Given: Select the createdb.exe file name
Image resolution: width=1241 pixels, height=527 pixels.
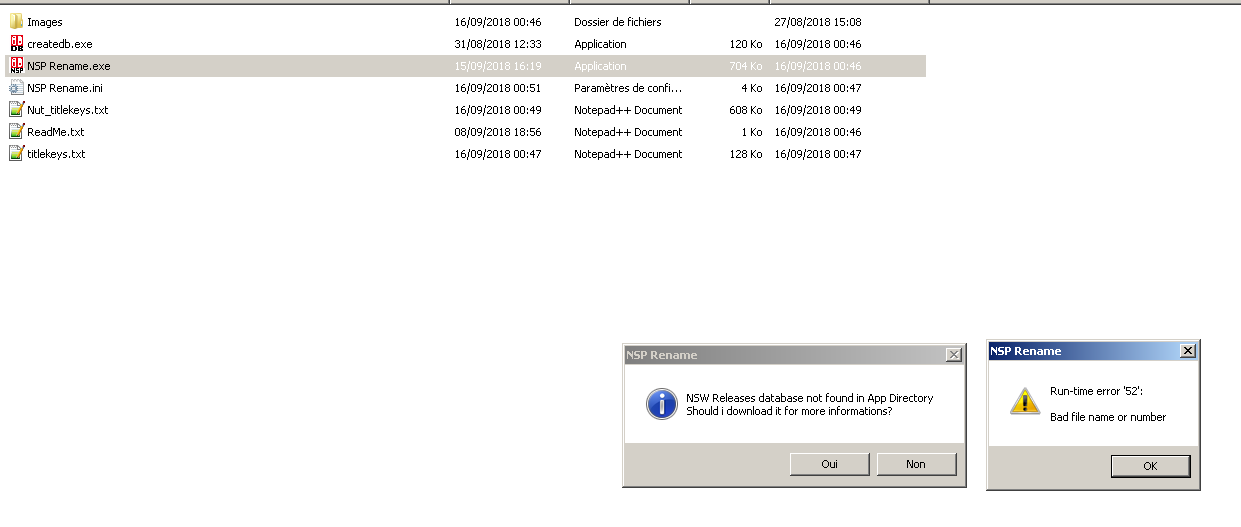Looking at the screenshot, I should [60, 44].
